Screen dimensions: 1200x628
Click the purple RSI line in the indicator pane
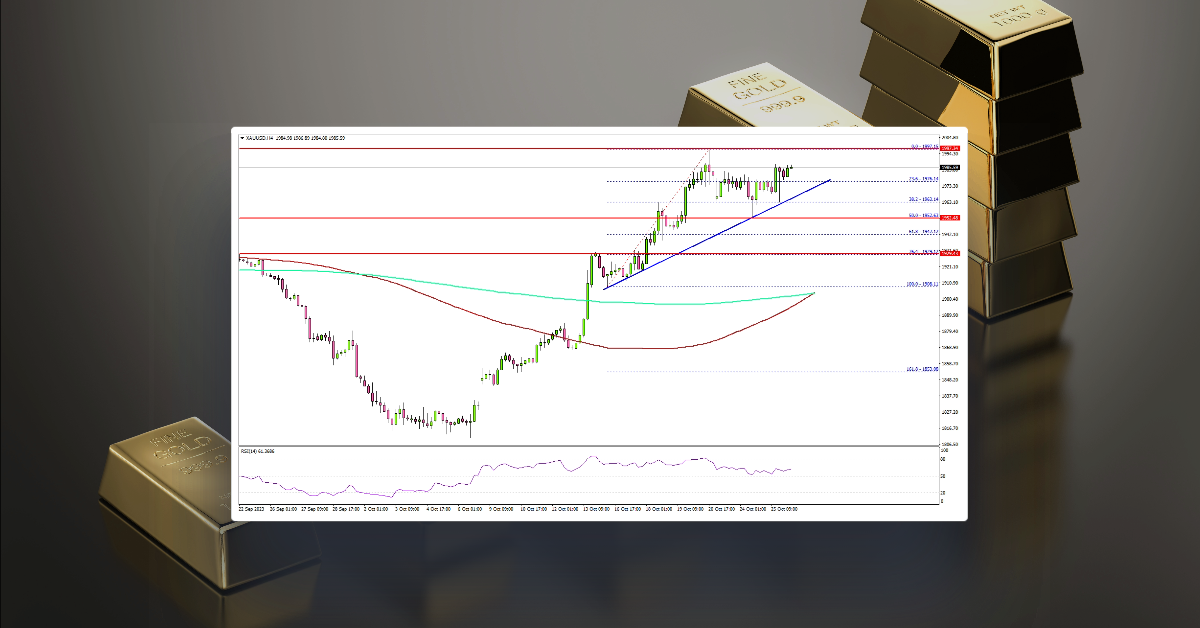(600, 465)
